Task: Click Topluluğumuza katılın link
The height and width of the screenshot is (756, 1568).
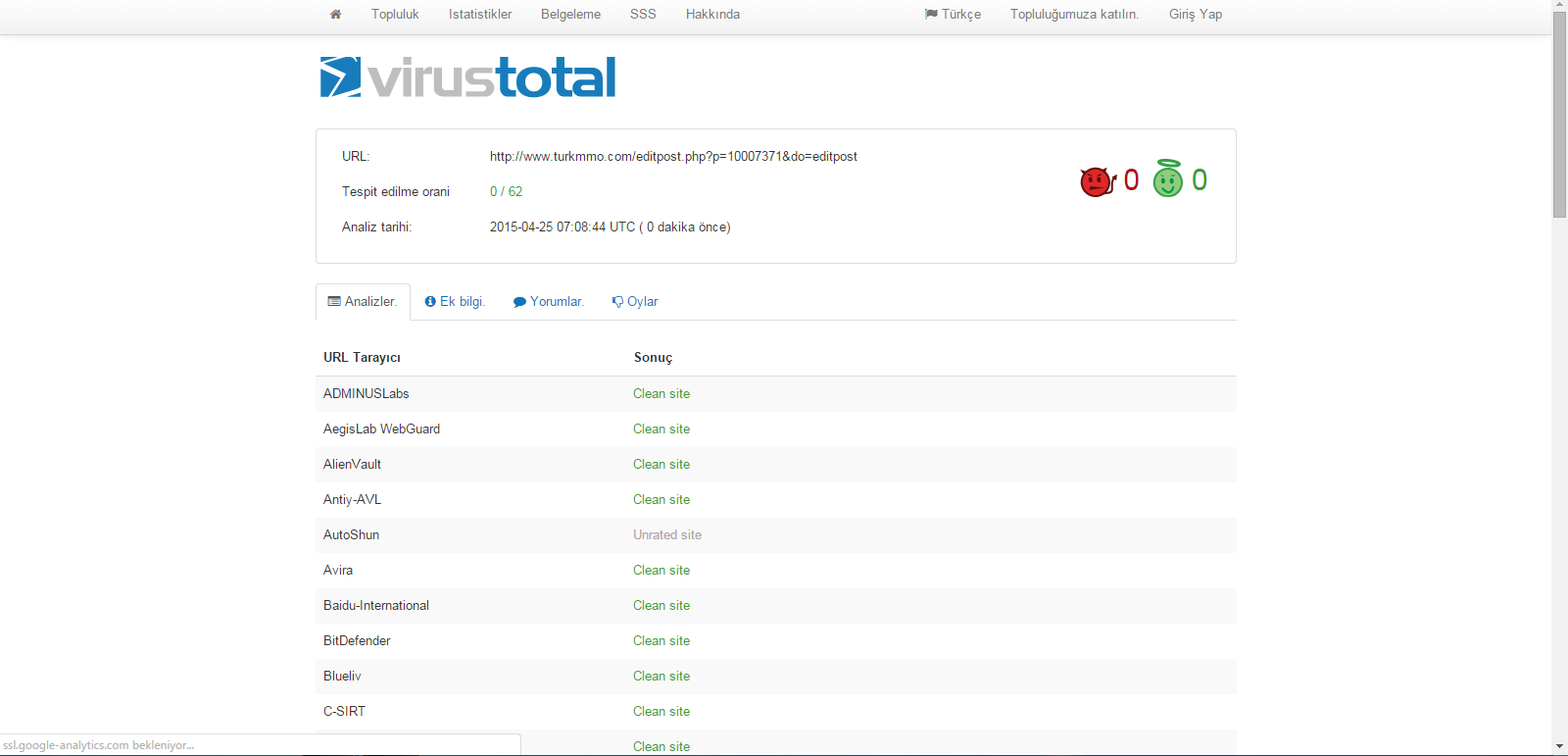Action: click(1075, 15)
